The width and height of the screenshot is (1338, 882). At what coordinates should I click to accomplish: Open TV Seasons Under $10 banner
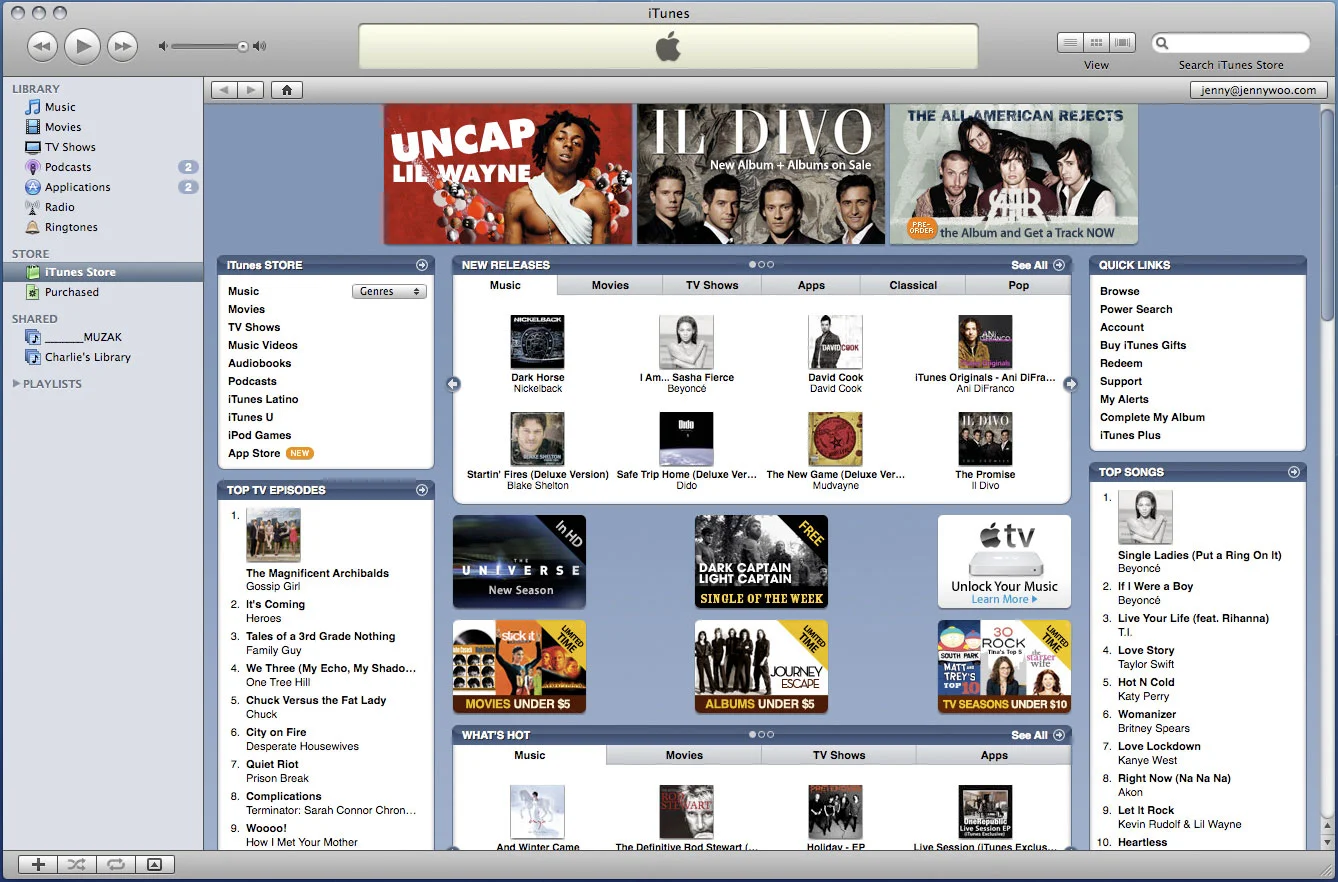coord(1004,666)
